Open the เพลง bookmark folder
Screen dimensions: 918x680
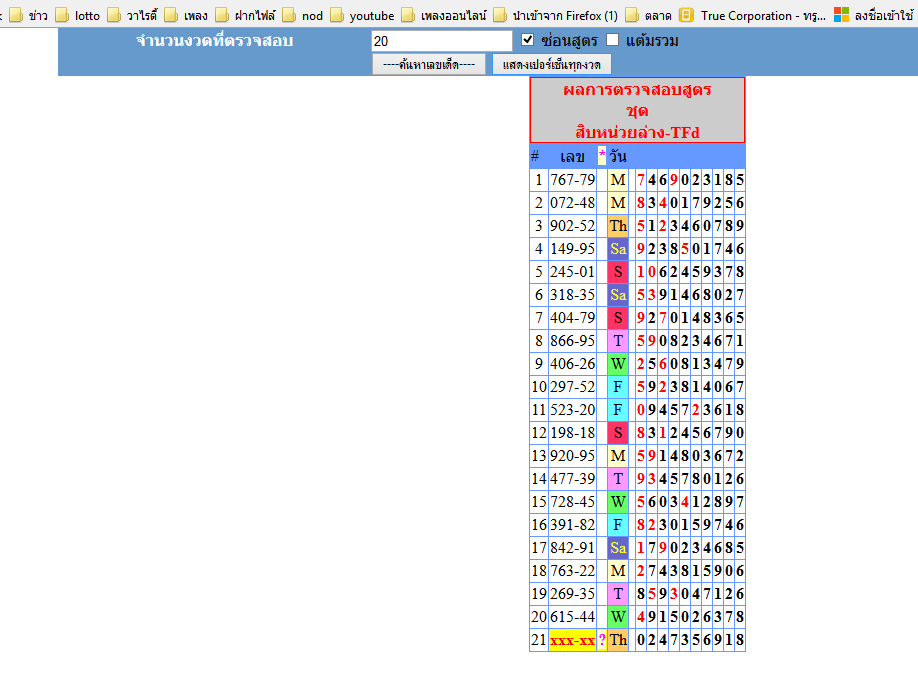pos(186,15)
